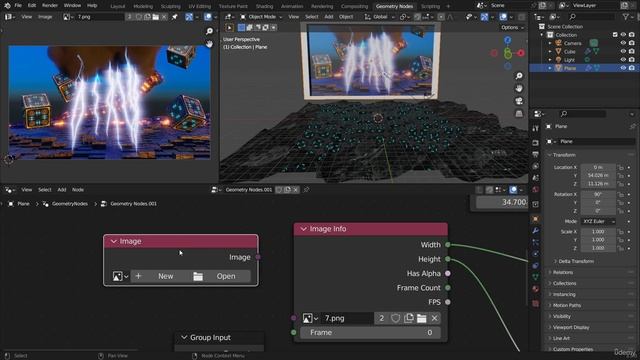This screenshot has height=360, width=640.
Task: Switch to the Compositing workspace tab
Action: pyautogui.click(x=354, y=6)
